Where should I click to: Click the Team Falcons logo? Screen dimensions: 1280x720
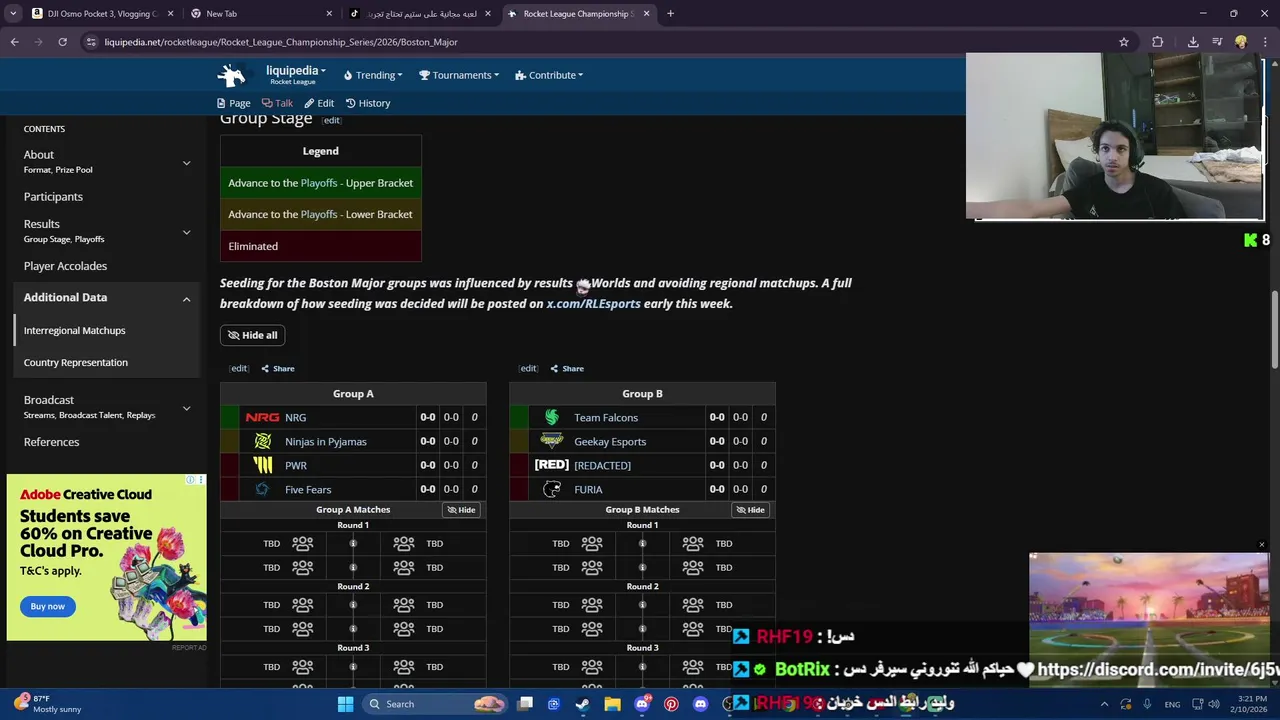coord(551,417)
